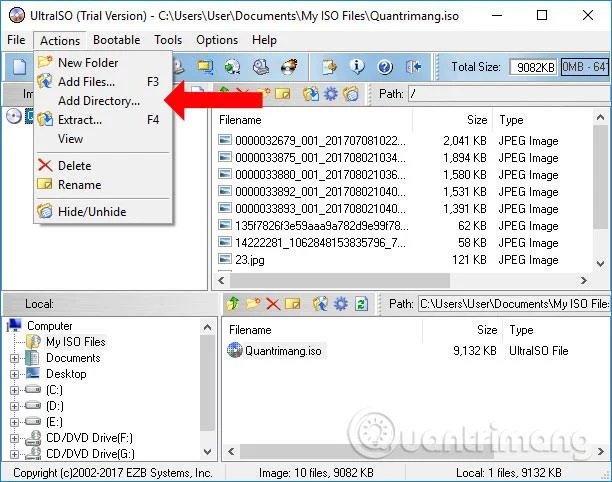Expand the (D:) drive node
Screen dimensions: 612x482
point(14,406)
